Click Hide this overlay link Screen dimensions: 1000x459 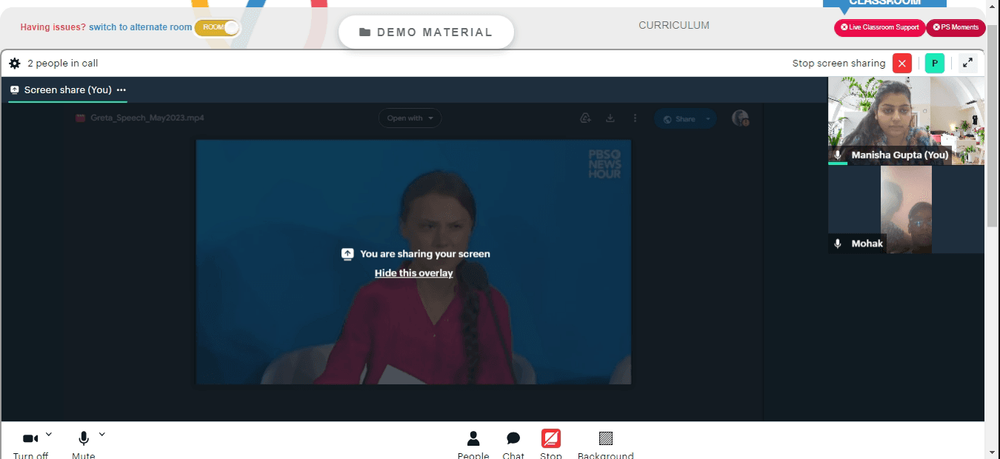[413, 273]
